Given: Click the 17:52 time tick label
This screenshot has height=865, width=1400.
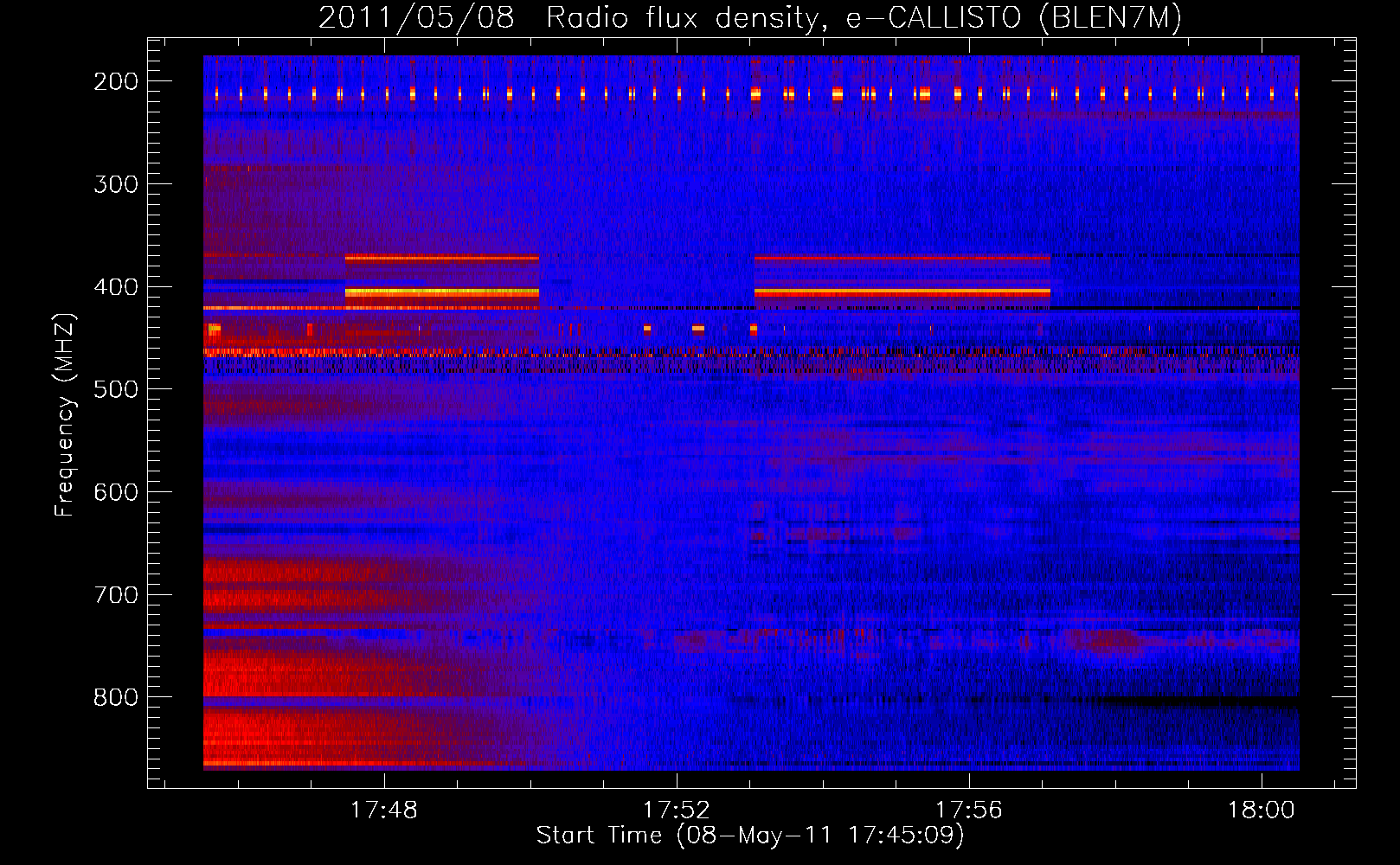Looking at the screenshot, I should [x=677, y=811].
